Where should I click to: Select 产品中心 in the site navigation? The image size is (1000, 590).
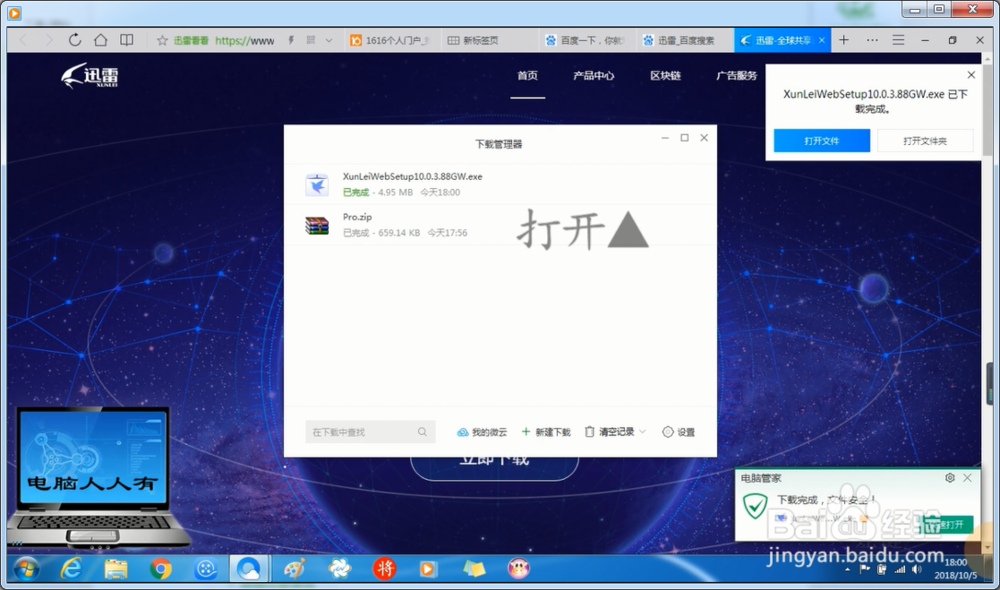(x=593, y=75)
